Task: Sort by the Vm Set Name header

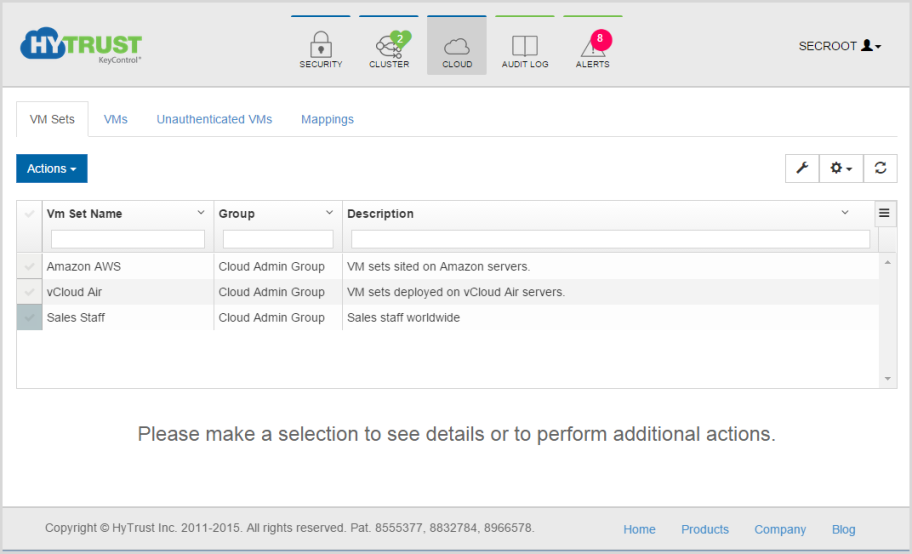Action: pos(84,214)
